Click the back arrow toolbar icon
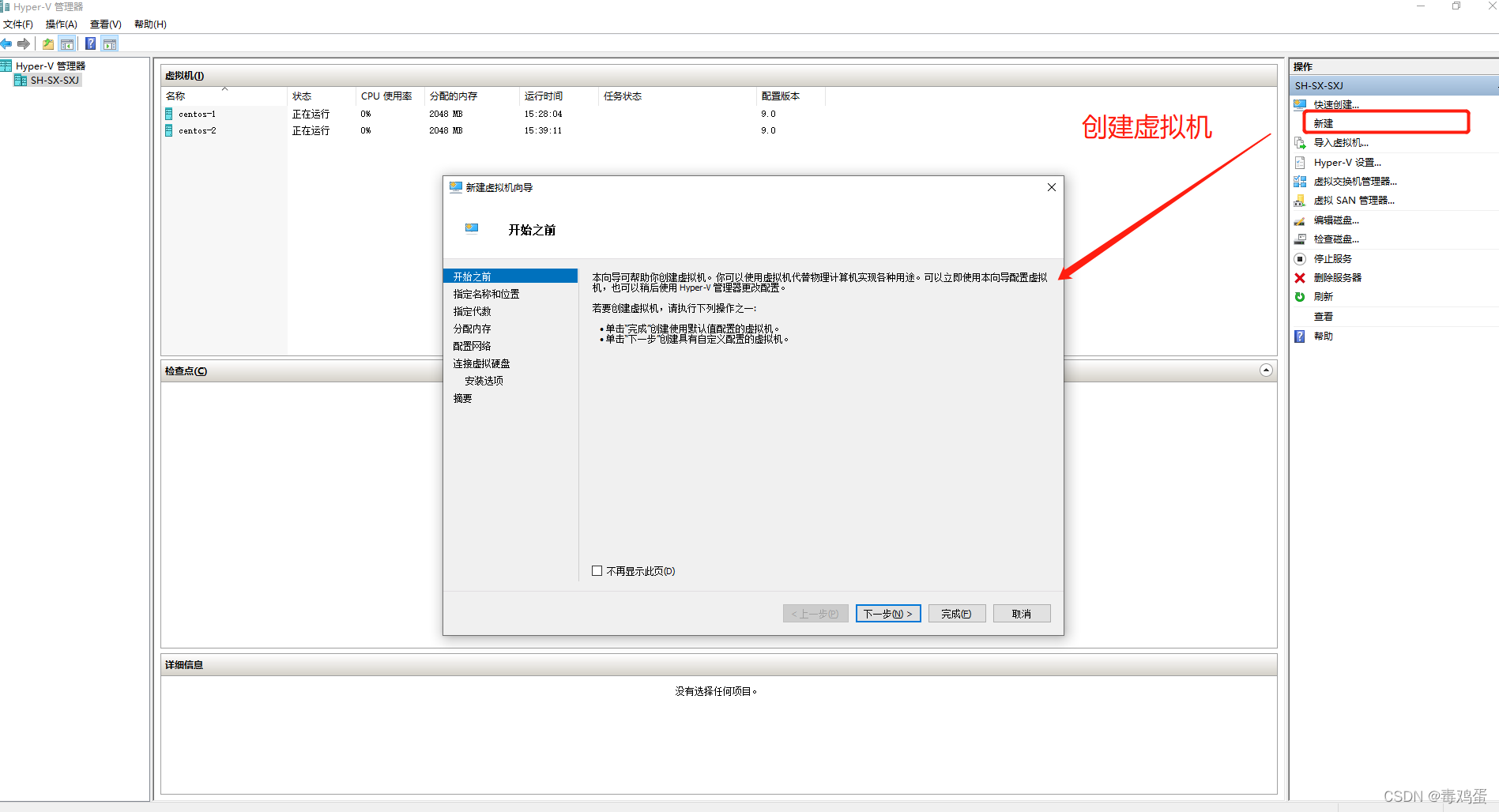1499x812 pixels. (x=6, y=43)
